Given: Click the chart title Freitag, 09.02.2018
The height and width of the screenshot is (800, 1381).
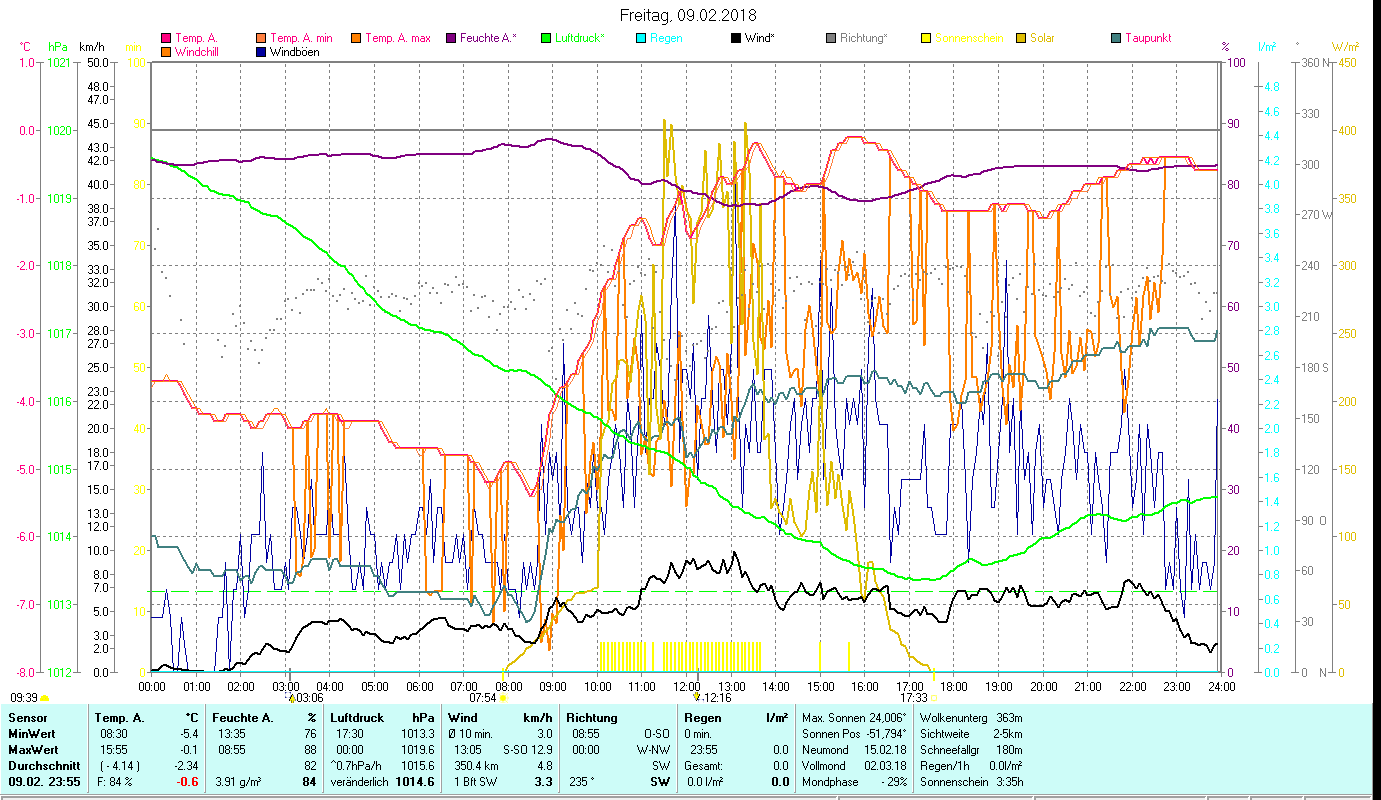Looking at the screenshot, I should [688, 15].
